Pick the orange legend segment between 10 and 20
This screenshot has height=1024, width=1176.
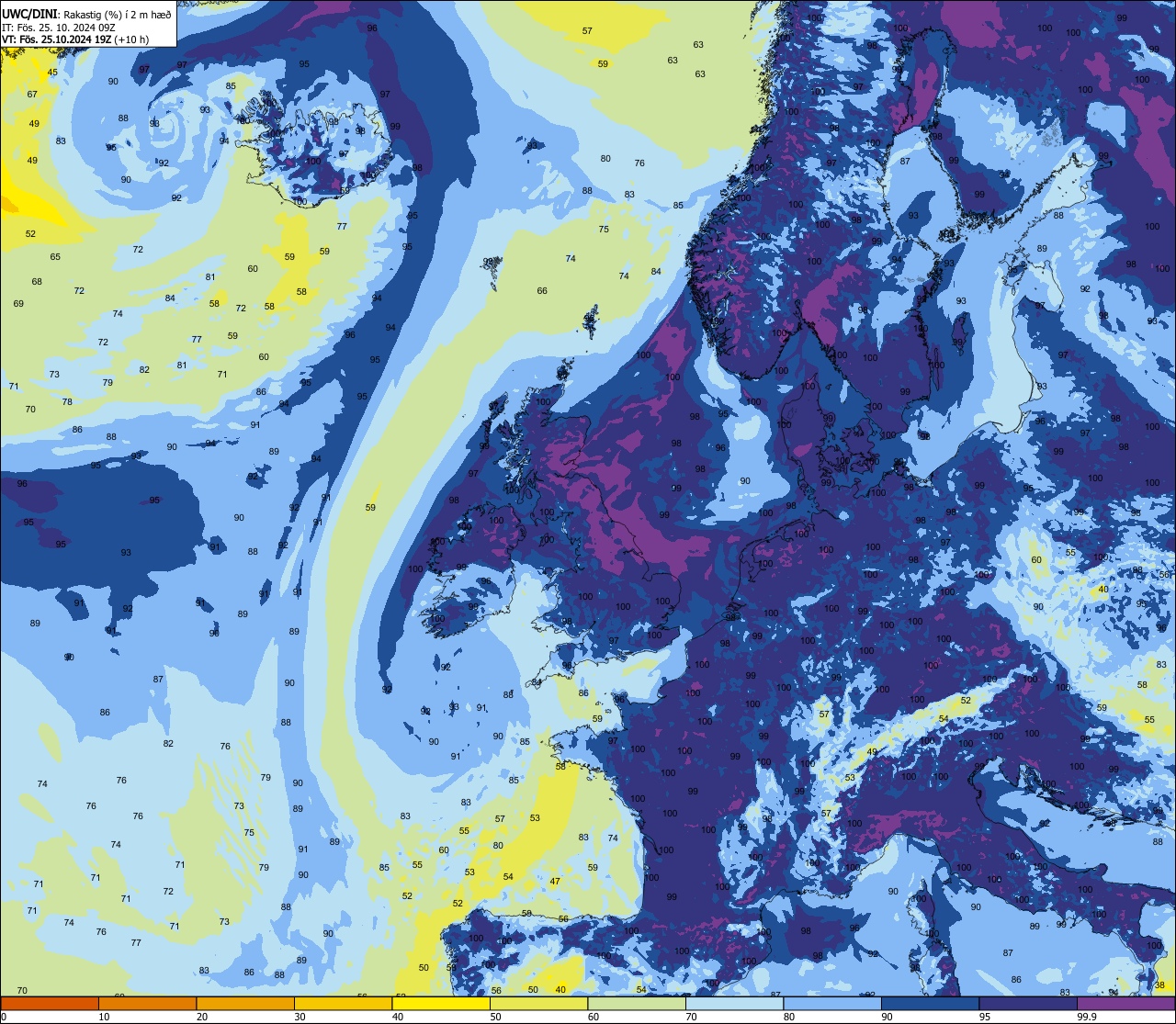coord(147,1003)
